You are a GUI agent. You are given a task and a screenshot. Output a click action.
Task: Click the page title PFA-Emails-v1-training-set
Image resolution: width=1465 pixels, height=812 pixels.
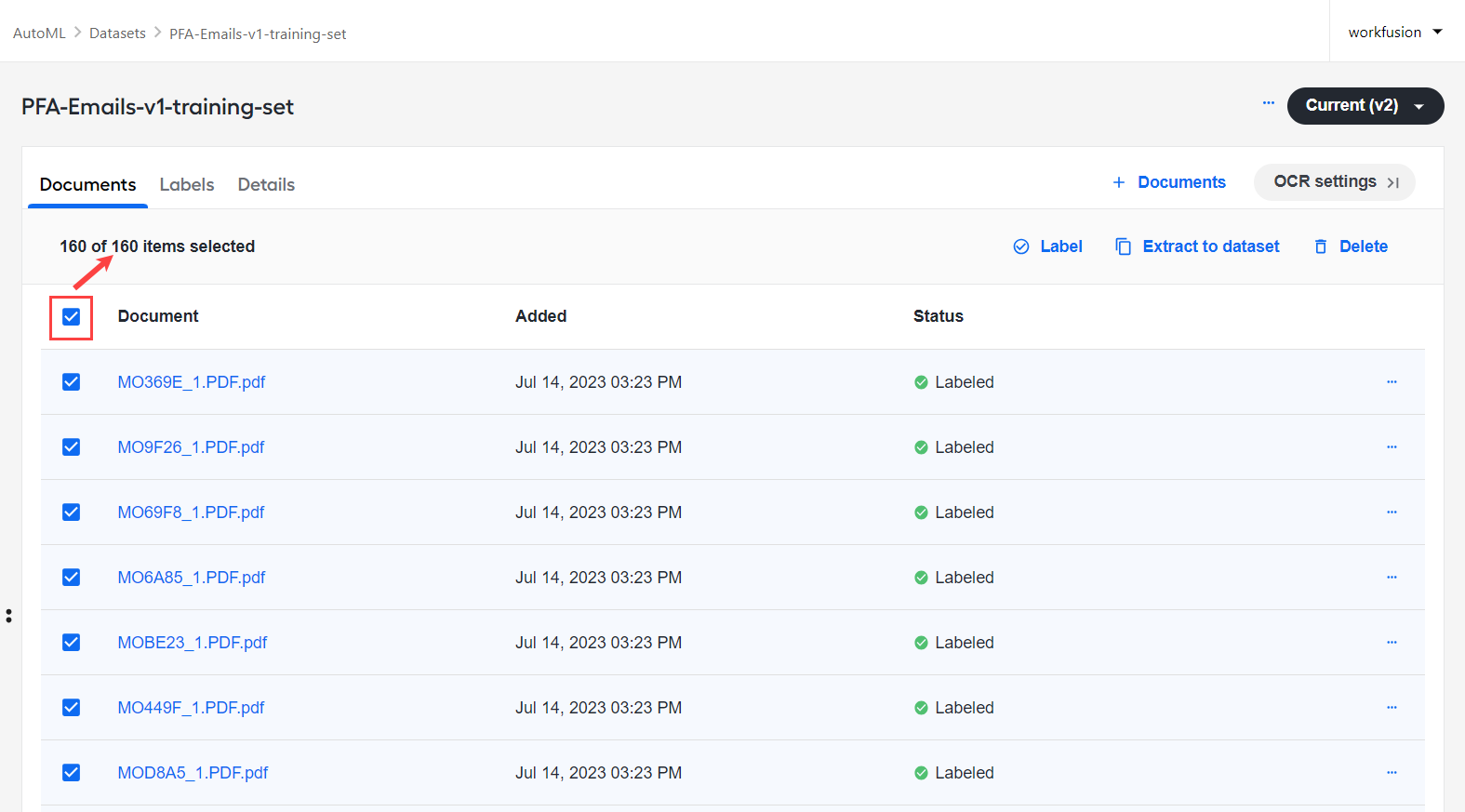(158, 107)
